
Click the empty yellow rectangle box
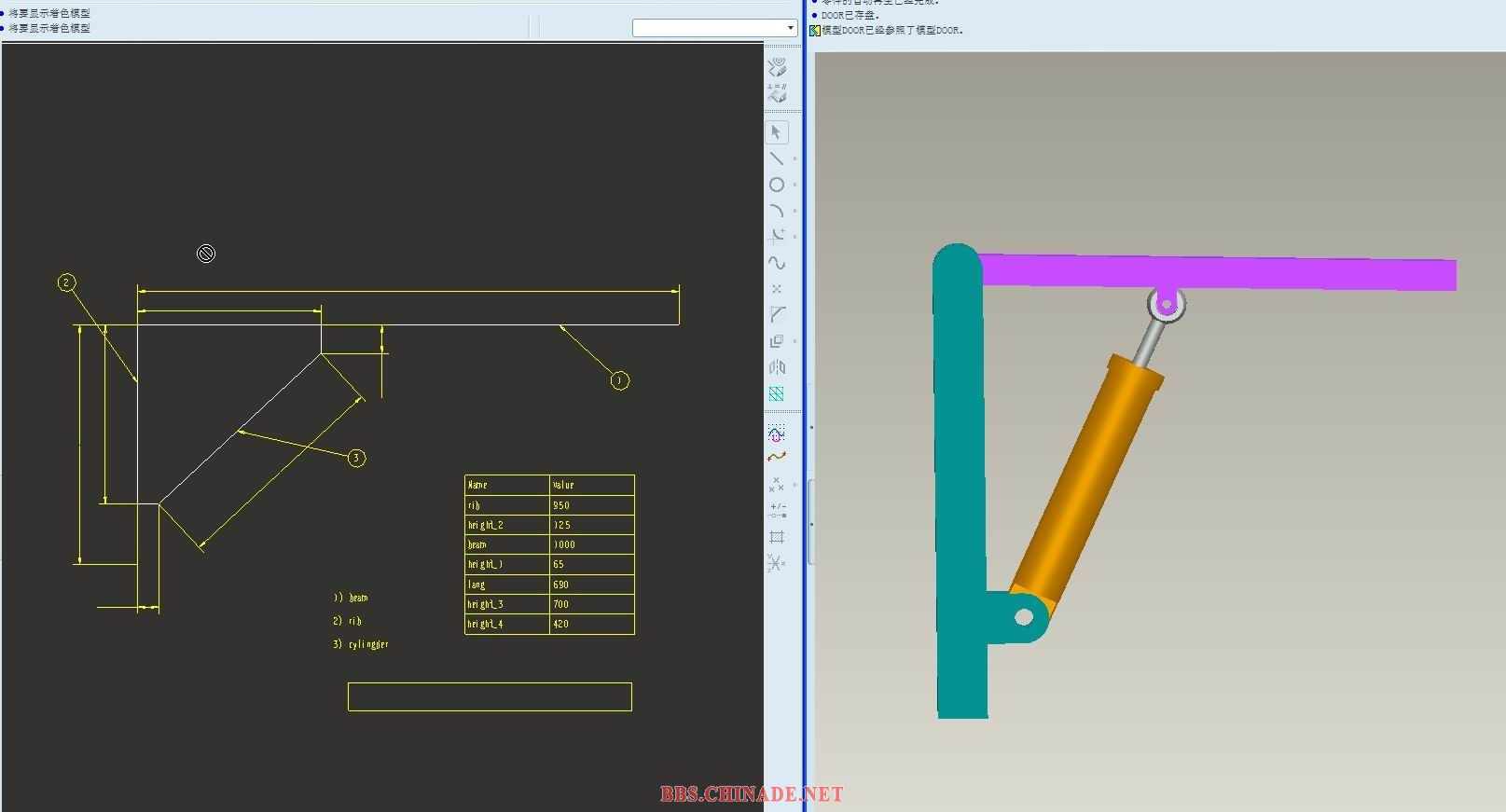[490, 696]
